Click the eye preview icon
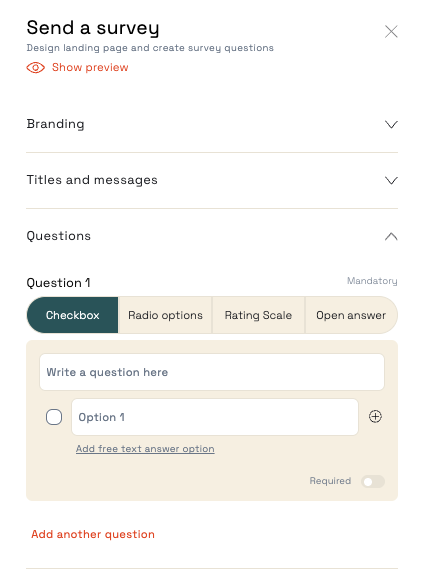 pyautogui.click(x=35, y=68)
